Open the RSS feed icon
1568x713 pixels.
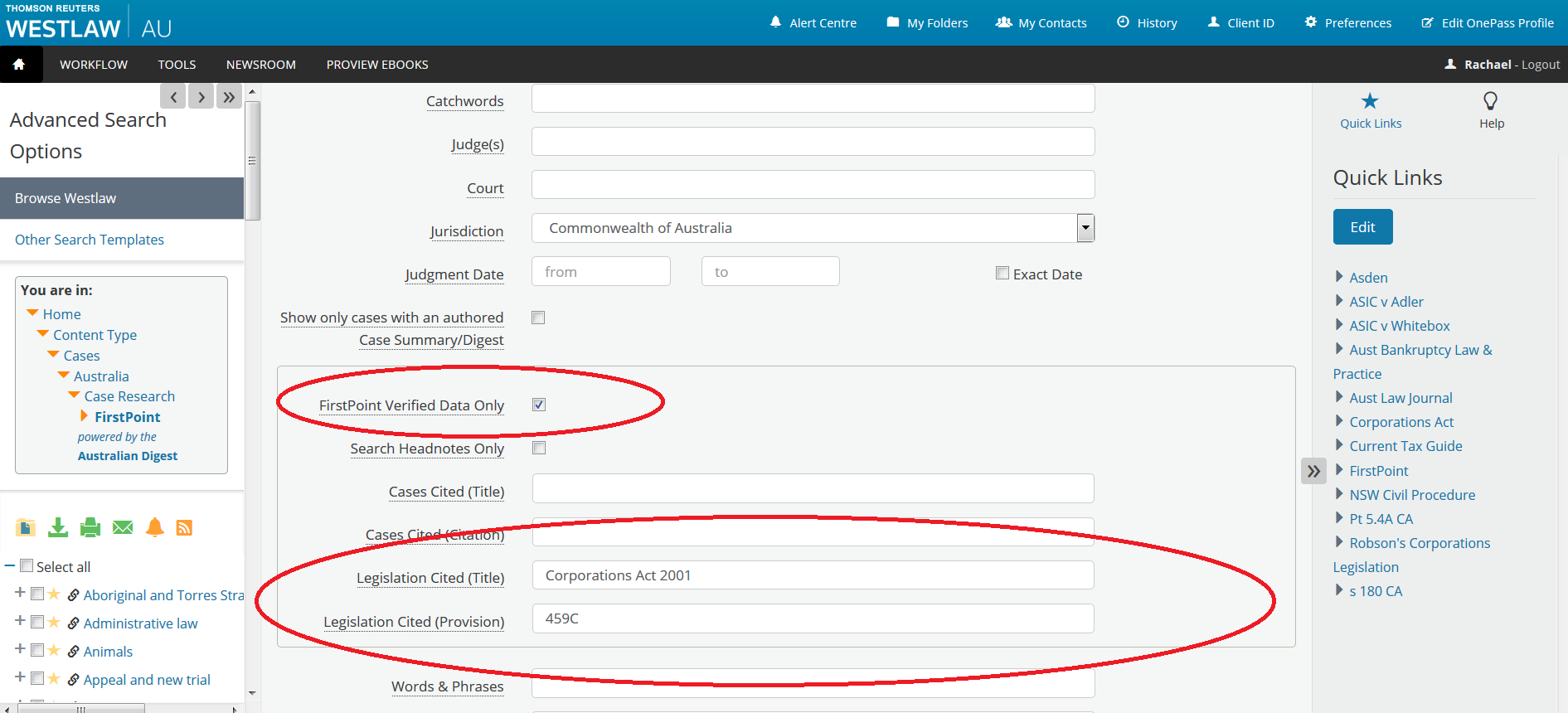(x=185, y=528)
